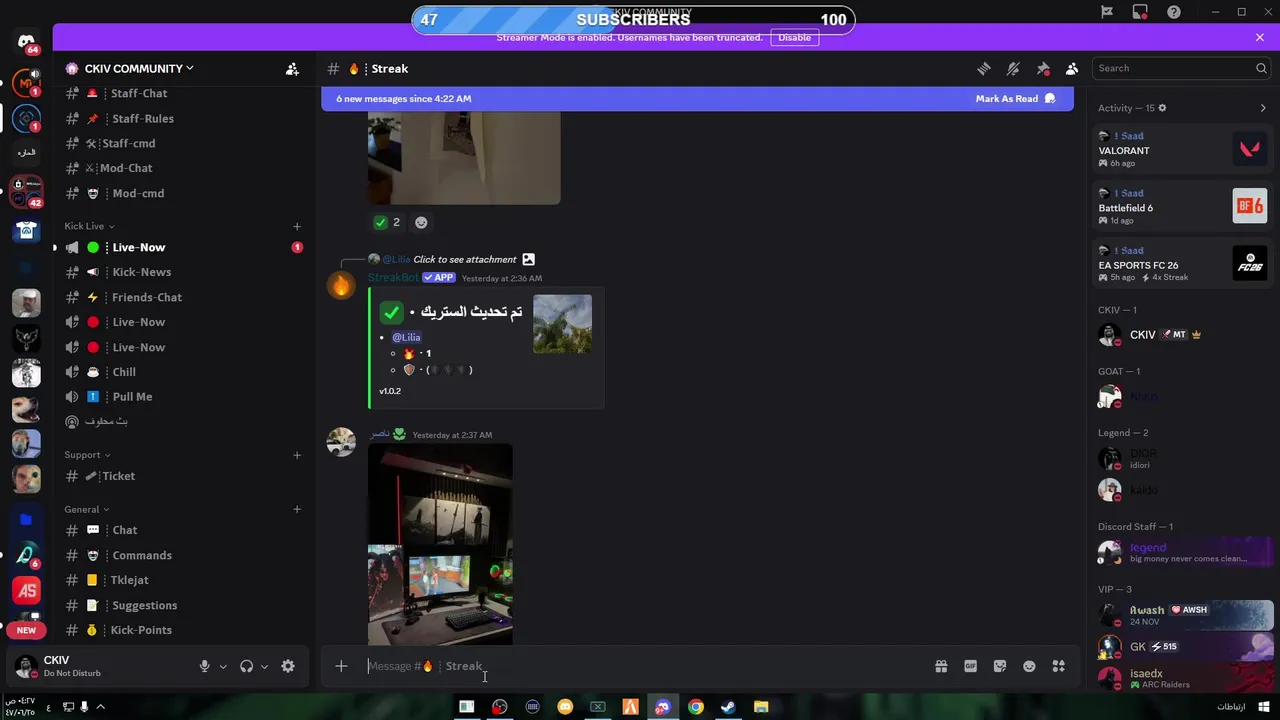Open Chrome from the taskbar

[696, 707]
